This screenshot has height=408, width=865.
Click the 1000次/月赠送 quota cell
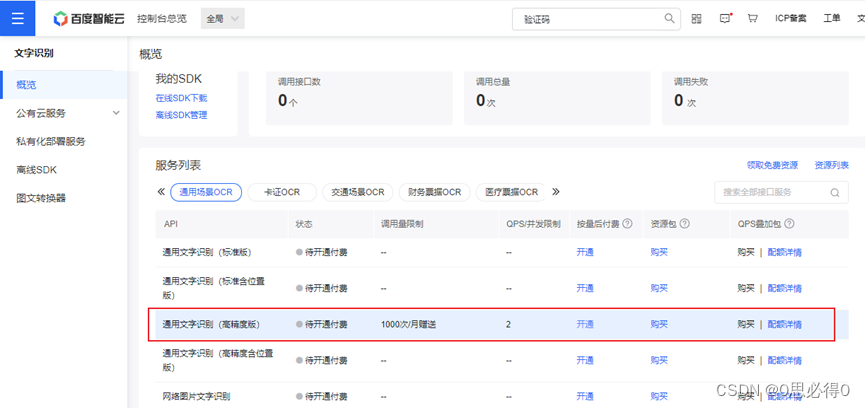[408, 324]
